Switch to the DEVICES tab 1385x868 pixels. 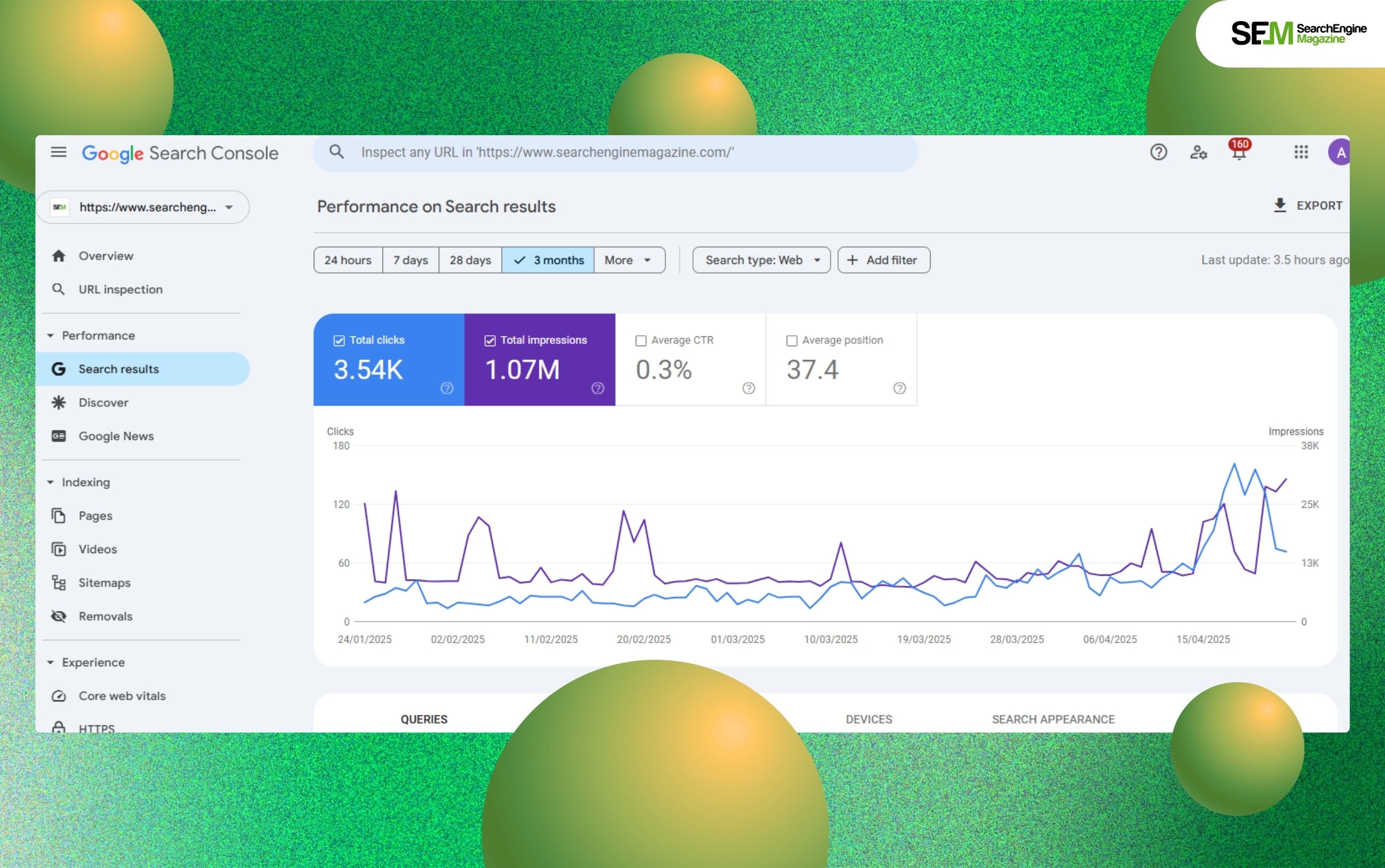[869, 719]
